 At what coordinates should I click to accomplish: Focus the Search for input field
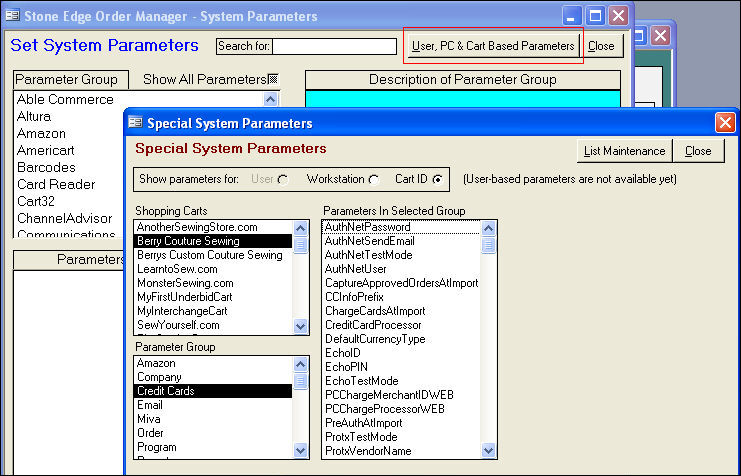coord(334,46)
